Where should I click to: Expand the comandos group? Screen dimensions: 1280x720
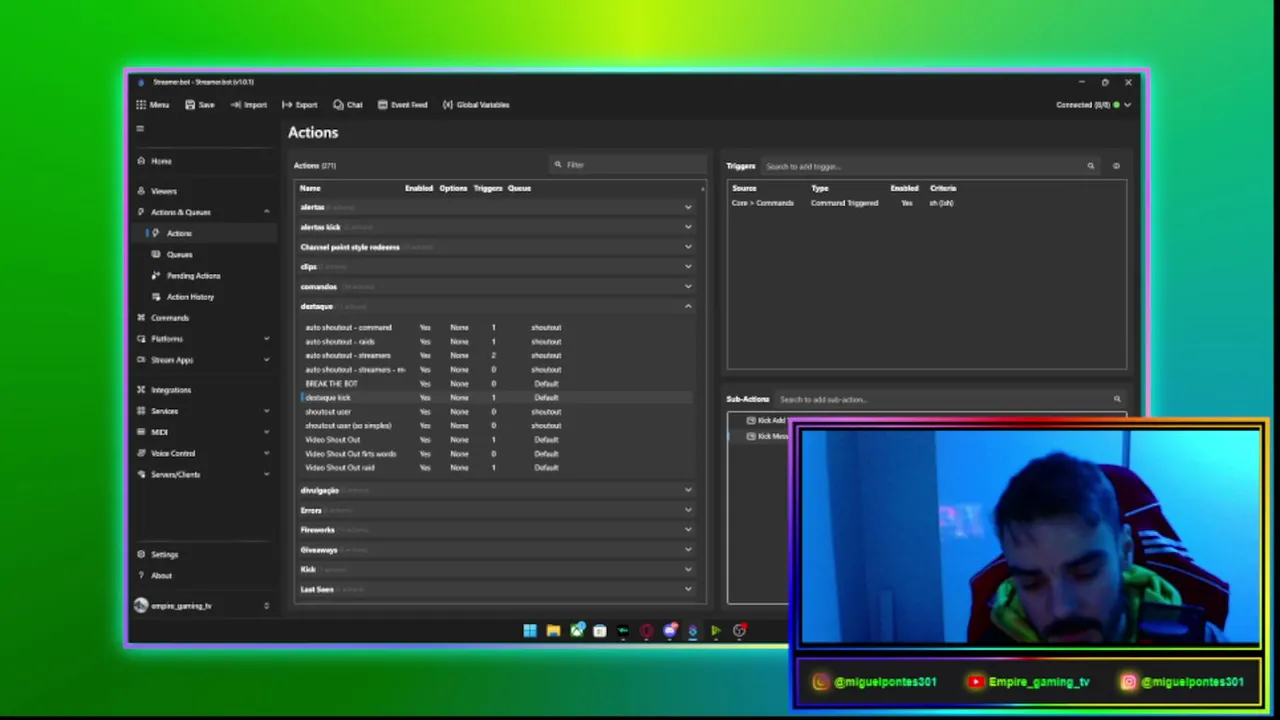point(688,287)
